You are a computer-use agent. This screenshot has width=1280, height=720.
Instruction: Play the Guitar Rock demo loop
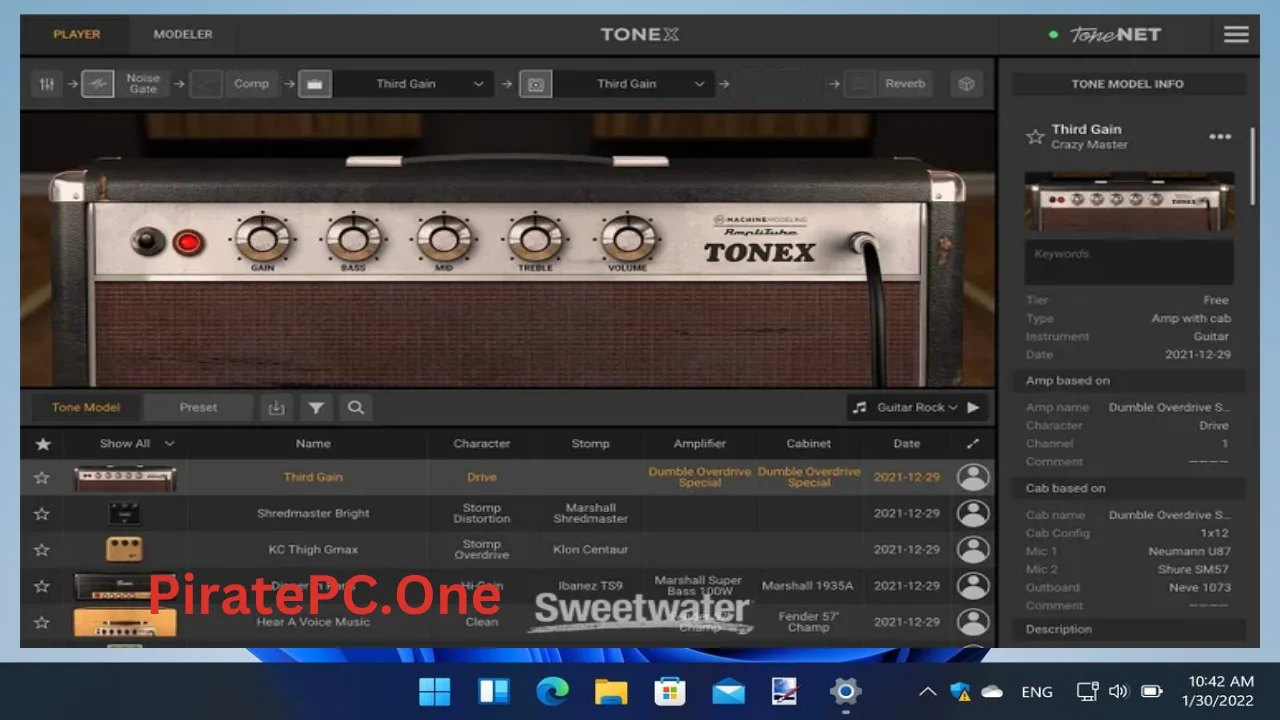(x=973, y=407)
